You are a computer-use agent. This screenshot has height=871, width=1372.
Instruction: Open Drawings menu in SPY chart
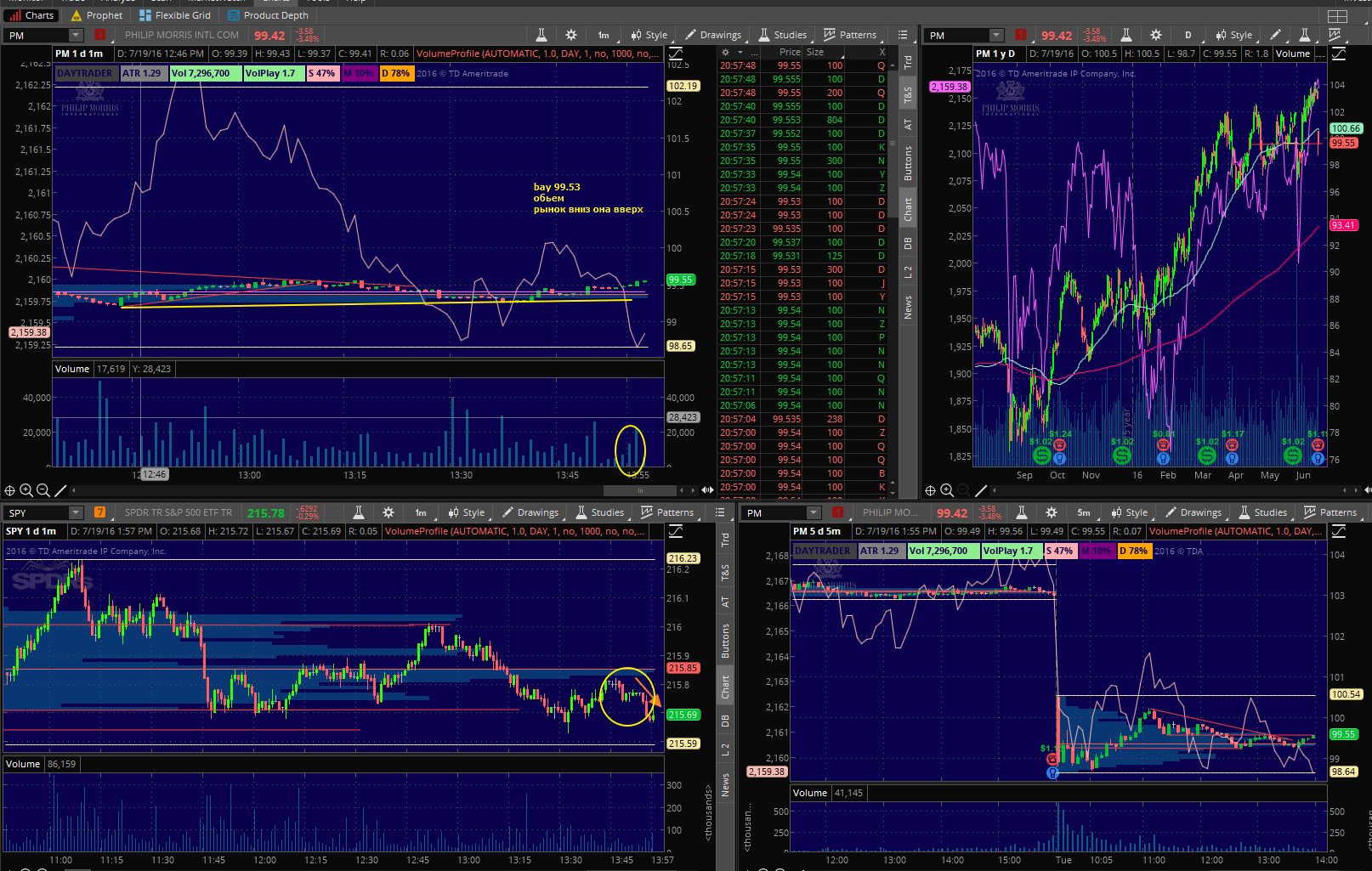pyautogui.click(x=530, y=512)
